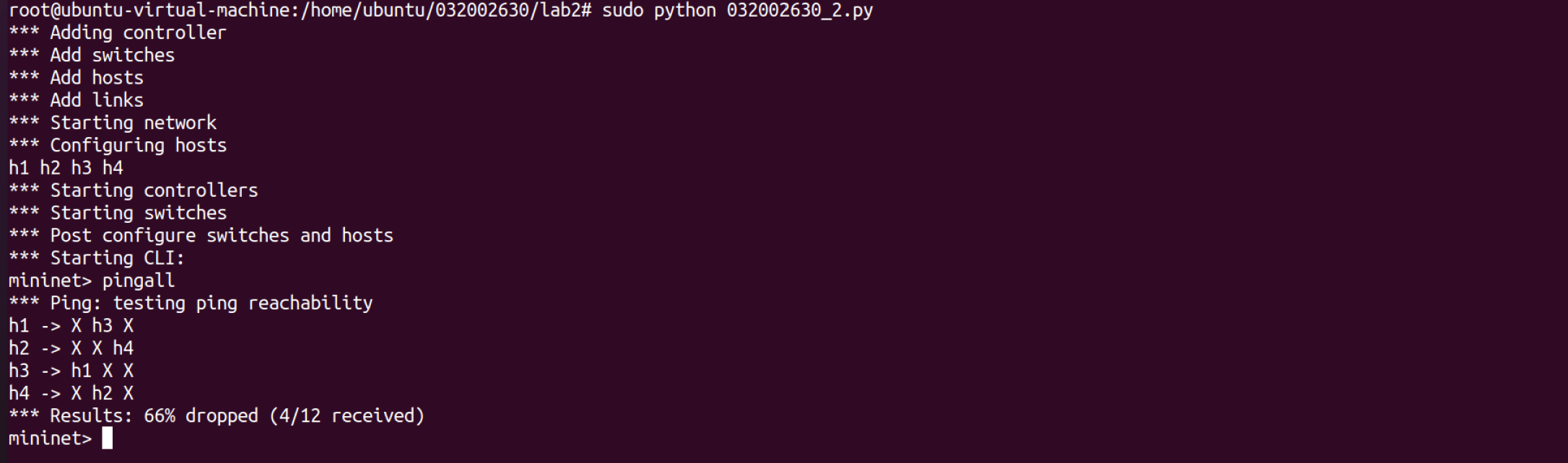The image size is (1568, 463).
Task: Click the h2 ping result row
Action: pos(71,348)
